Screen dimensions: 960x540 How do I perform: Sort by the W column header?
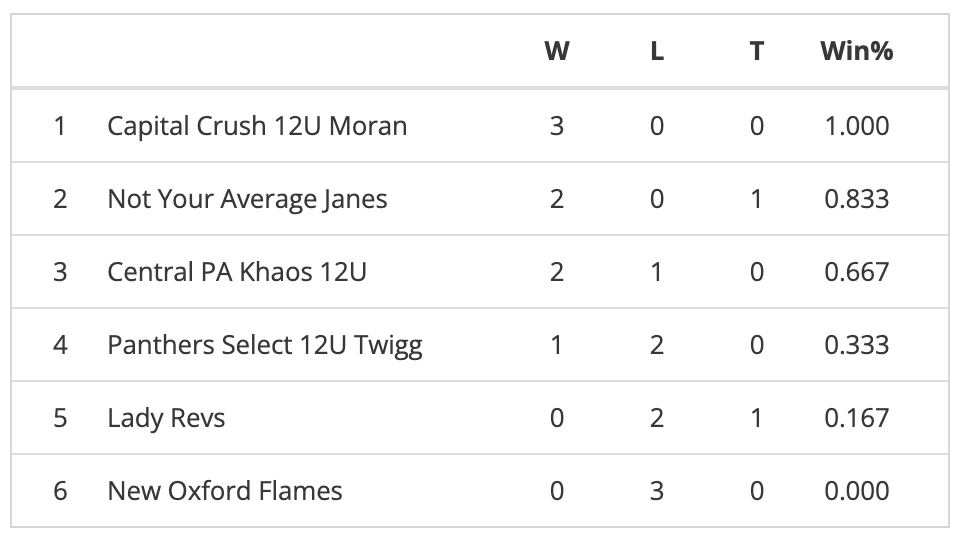pos(556,51)
